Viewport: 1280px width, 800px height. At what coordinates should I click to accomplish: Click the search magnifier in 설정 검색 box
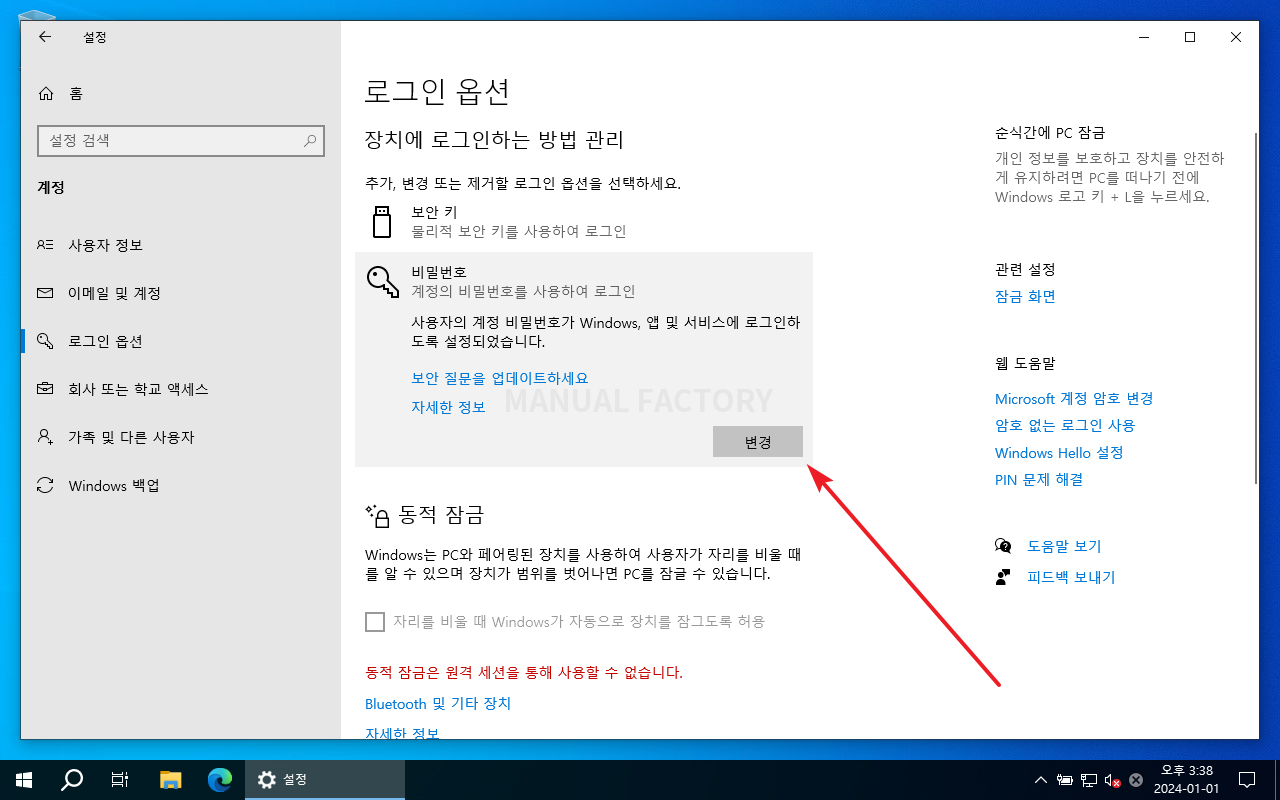click(310, 141)
